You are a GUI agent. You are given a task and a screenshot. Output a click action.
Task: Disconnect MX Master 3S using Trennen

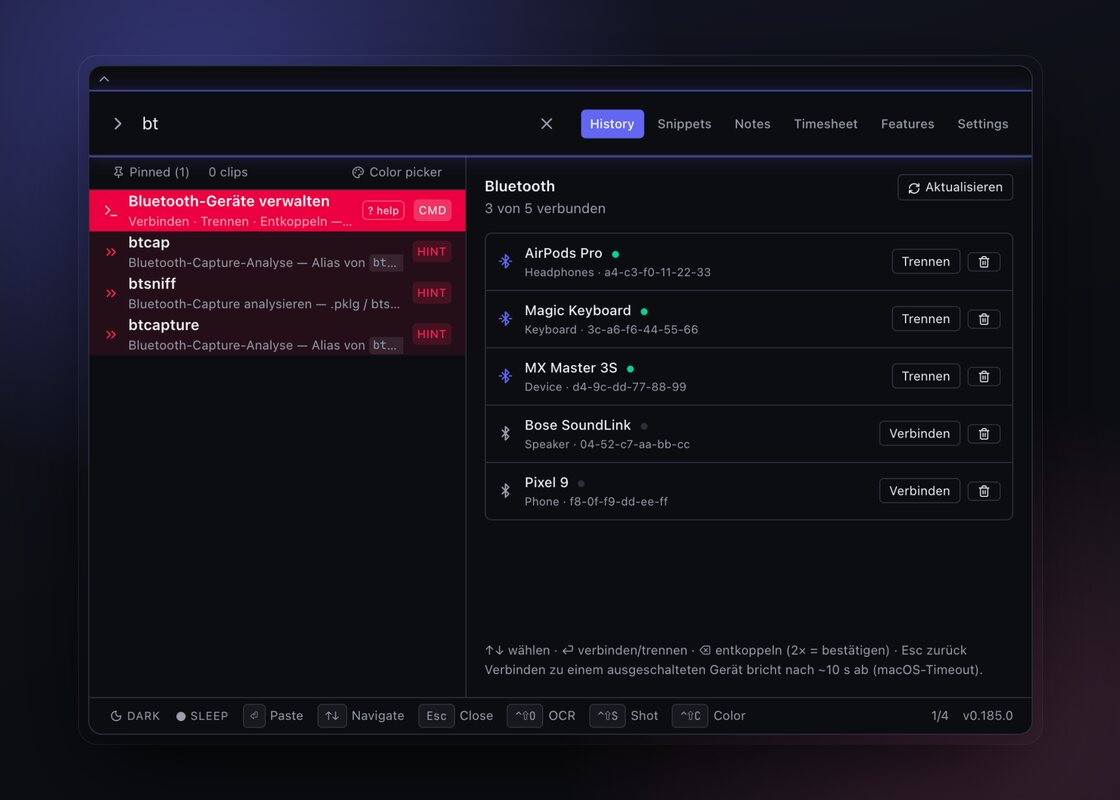pyautogui.click(x=926, y=376)
